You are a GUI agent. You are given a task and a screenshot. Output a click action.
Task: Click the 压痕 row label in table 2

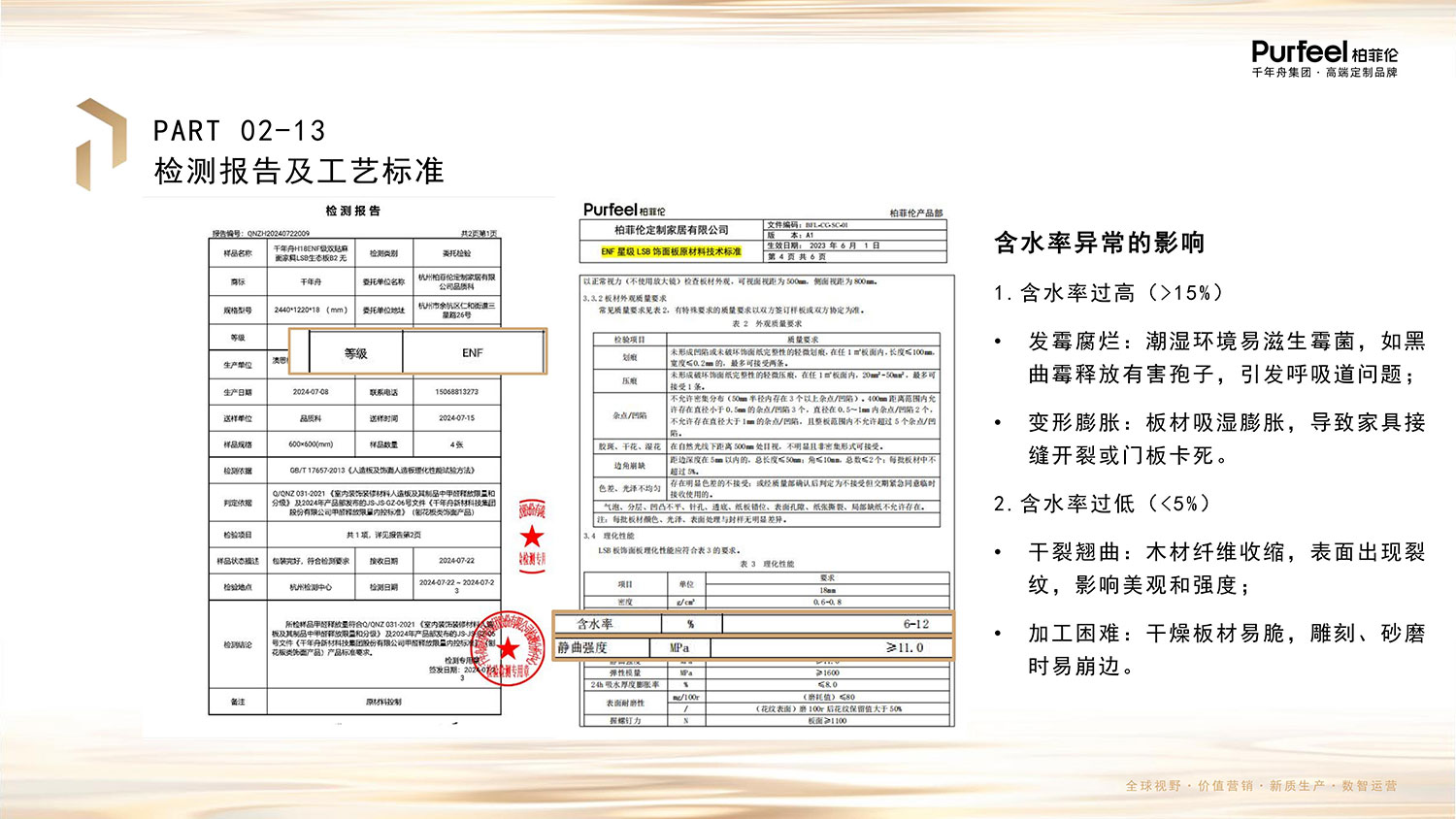point(630,381)
